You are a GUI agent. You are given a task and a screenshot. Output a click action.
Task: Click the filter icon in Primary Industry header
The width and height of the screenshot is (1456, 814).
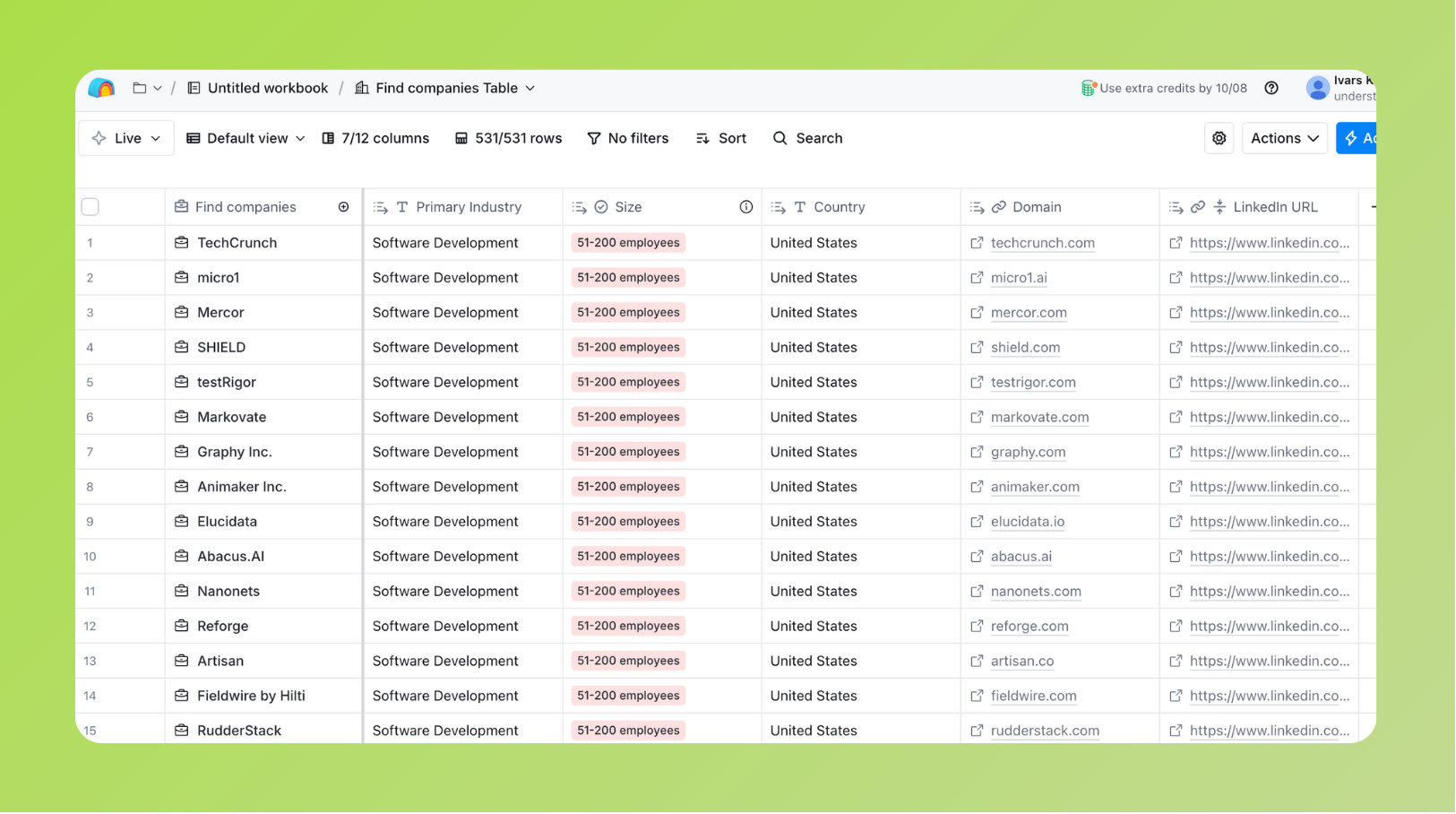click(381, 207)
